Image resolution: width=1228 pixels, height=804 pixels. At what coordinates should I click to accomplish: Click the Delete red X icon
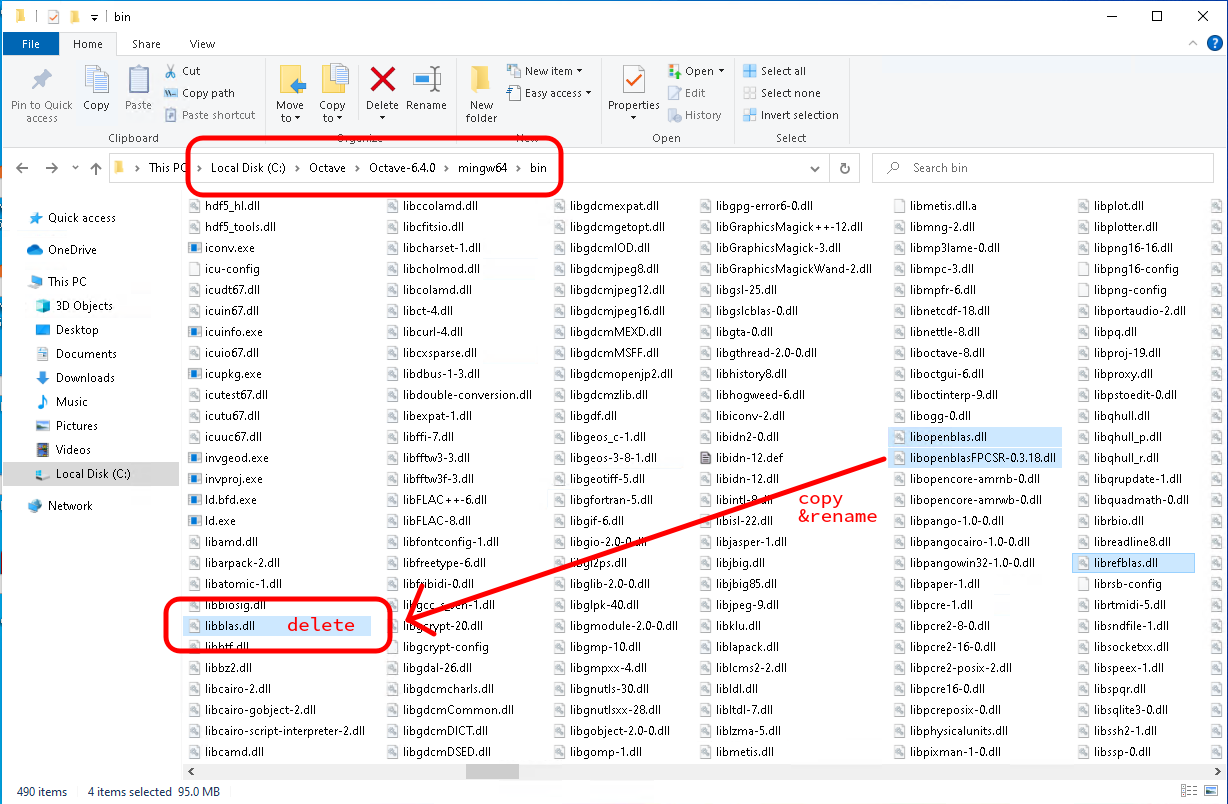point(382,80)
